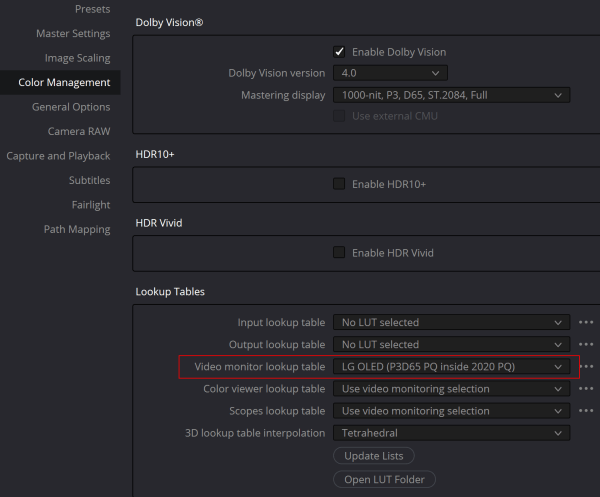Enable the HDR10+ checkbox
600x497 pixels.
[339, 184]
